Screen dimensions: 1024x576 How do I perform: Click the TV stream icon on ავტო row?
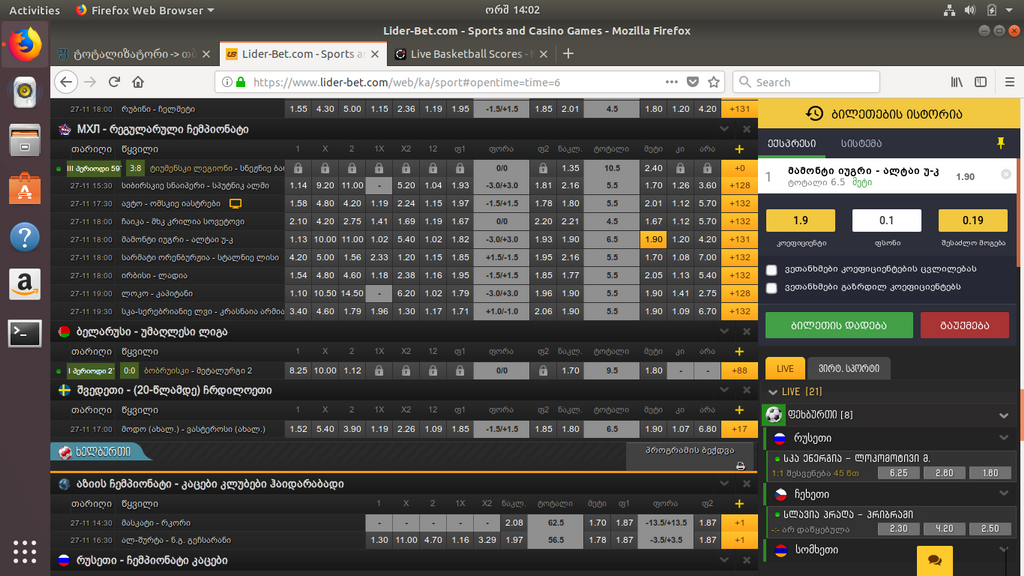pos(235,204)
